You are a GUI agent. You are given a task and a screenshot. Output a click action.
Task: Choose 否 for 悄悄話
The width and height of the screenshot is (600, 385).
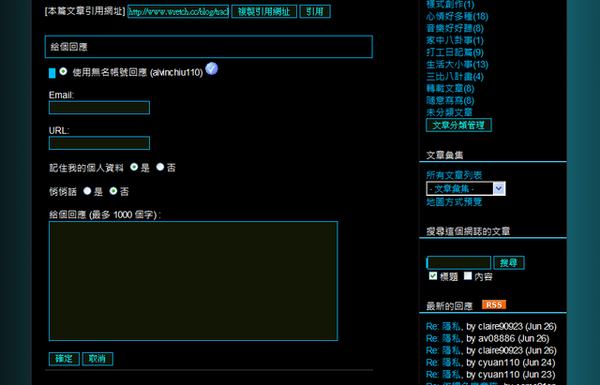click(113, 191)
